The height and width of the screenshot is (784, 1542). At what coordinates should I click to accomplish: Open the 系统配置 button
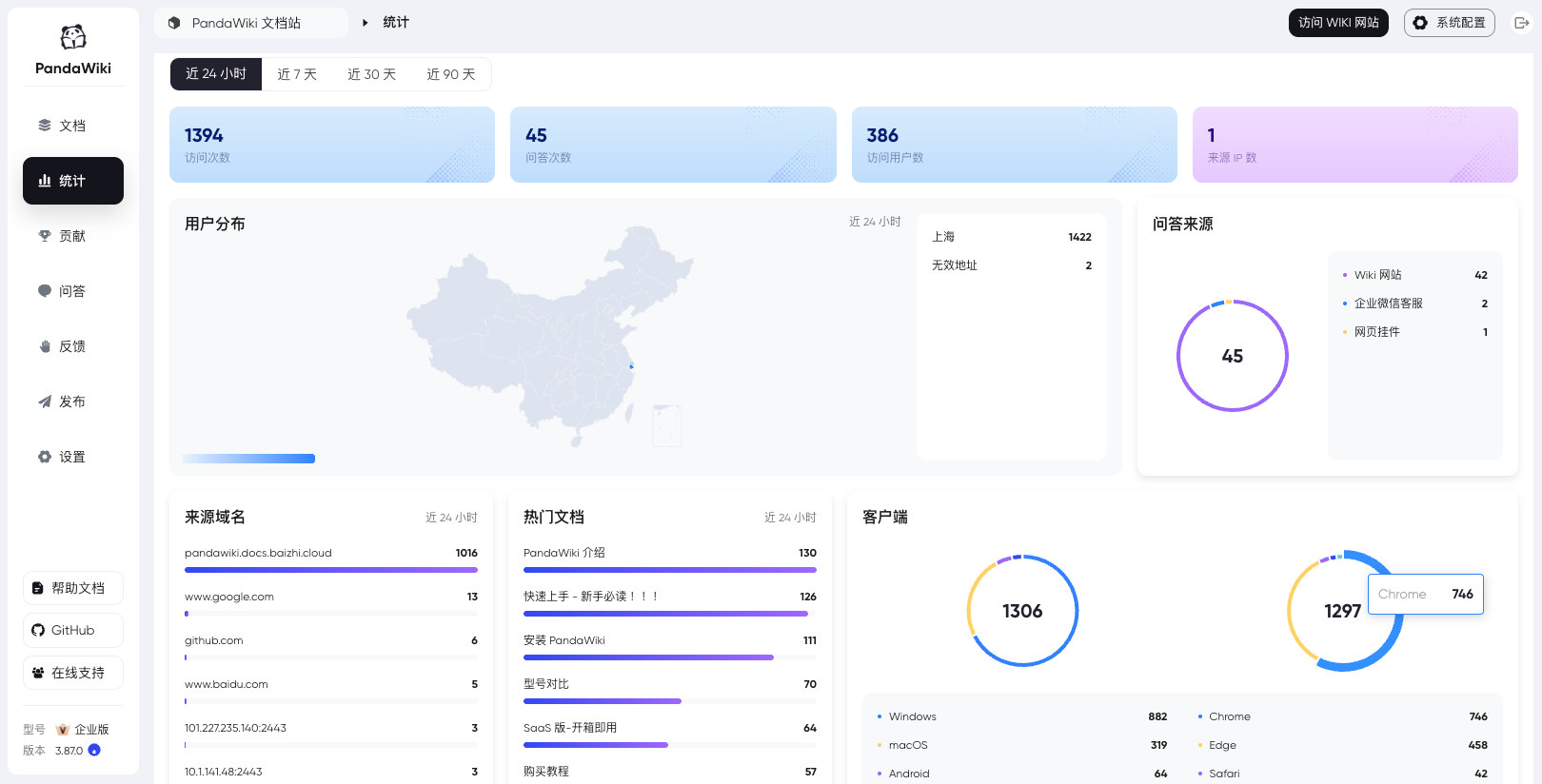pyautogui.click(x=1450, y=23)
